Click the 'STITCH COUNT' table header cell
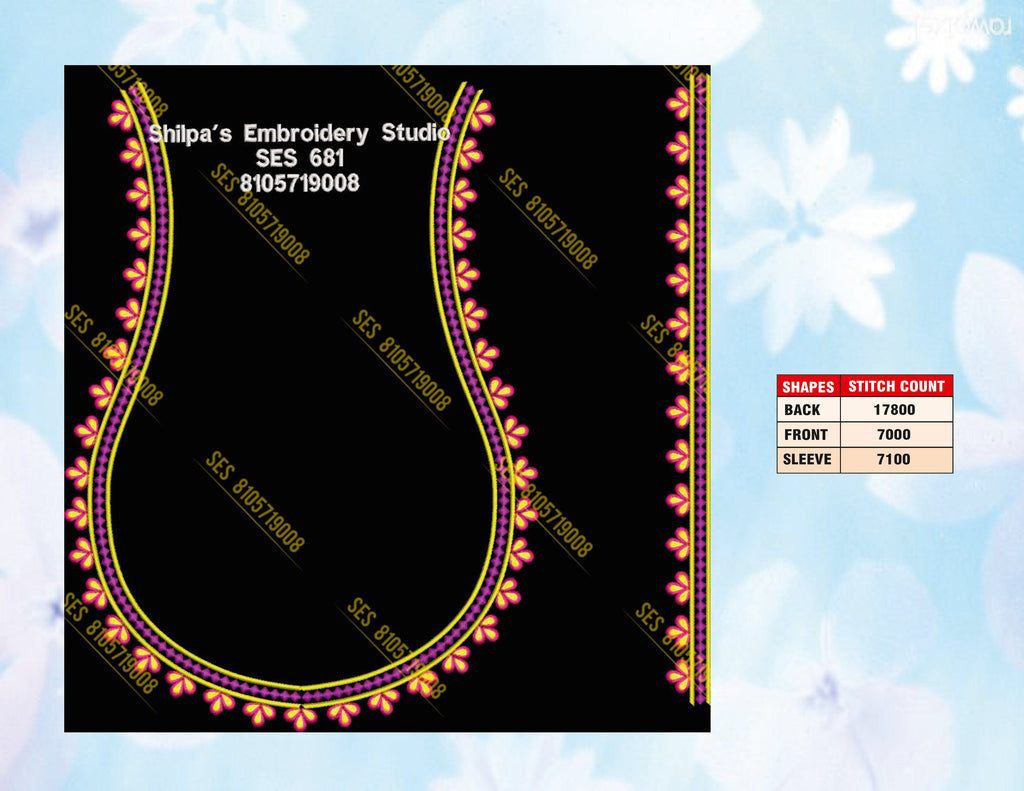 [x=897, y=386]
